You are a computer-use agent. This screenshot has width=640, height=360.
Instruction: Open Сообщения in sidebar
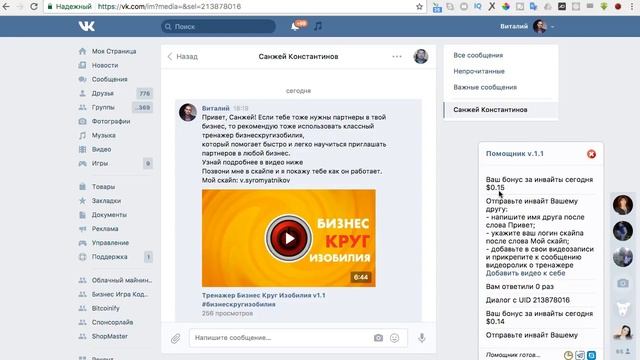(109, 79)
